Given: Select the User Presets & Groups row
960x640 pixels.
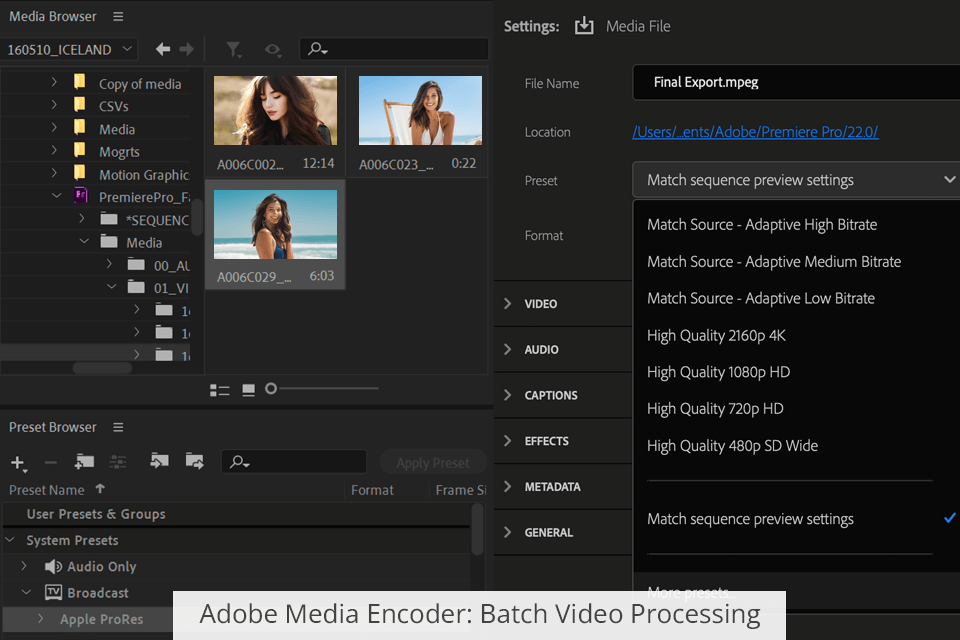Looking at the screenshot, I should [238, 514].
